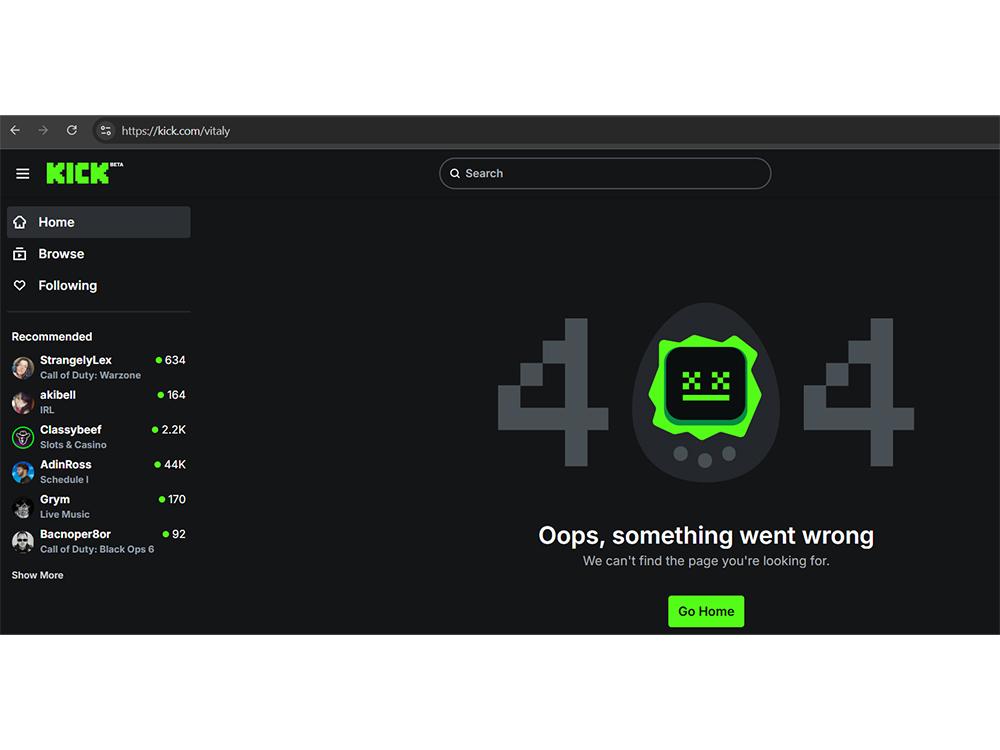The height and width of the screenshot is (750, 1000).
Task: Click the Go Home button
Action: point(706,611)
